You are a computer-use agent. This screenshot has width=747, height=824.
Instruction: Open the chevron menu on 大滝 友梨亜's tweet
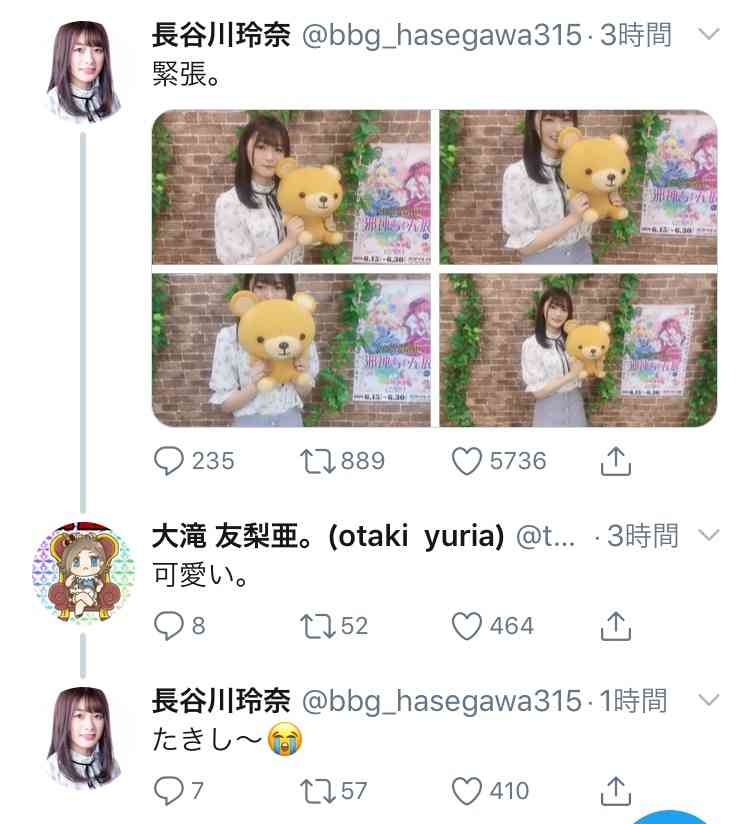coord(709,535)
